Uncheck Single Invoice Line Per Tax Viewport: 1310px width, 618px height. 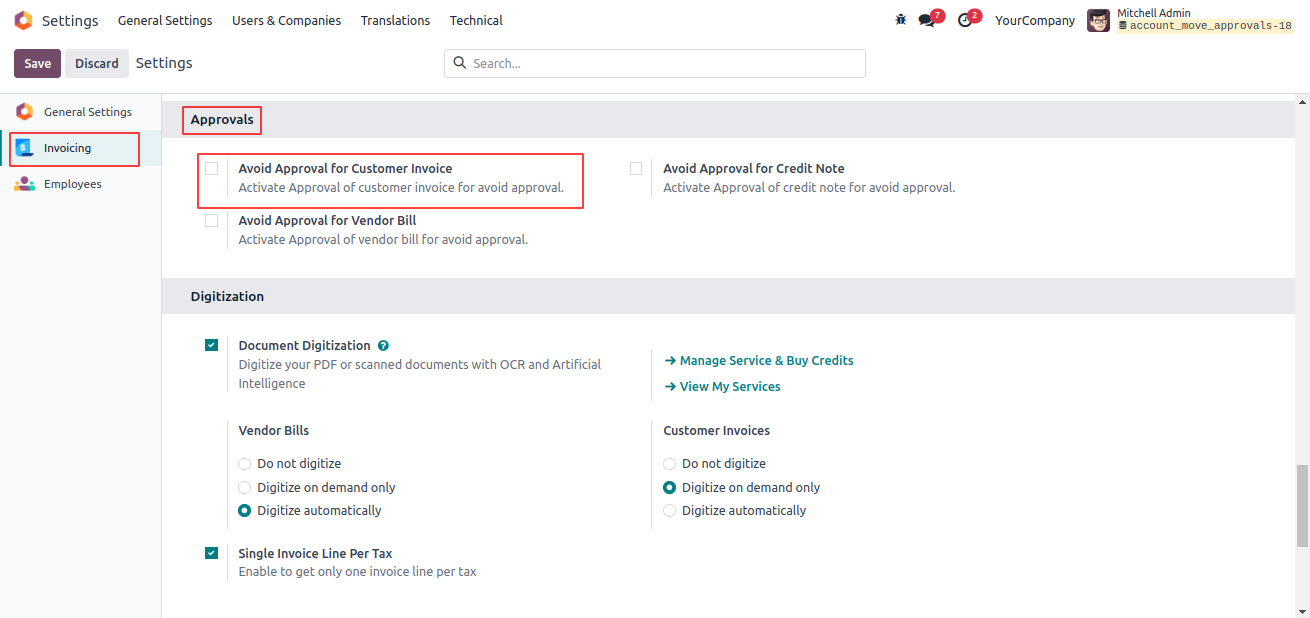tap(211, 553)
